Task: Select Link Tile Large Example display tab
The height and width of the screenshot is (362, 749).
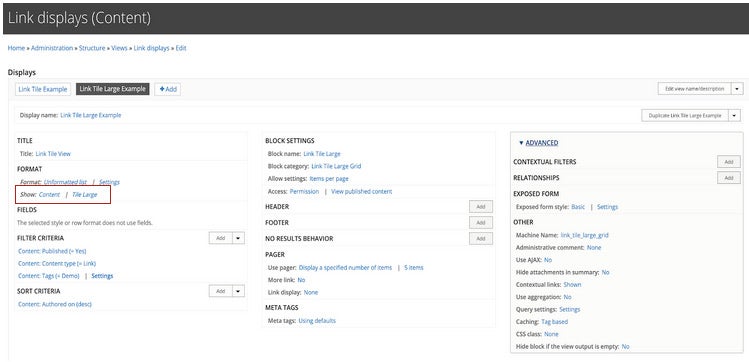Action: 113,89
